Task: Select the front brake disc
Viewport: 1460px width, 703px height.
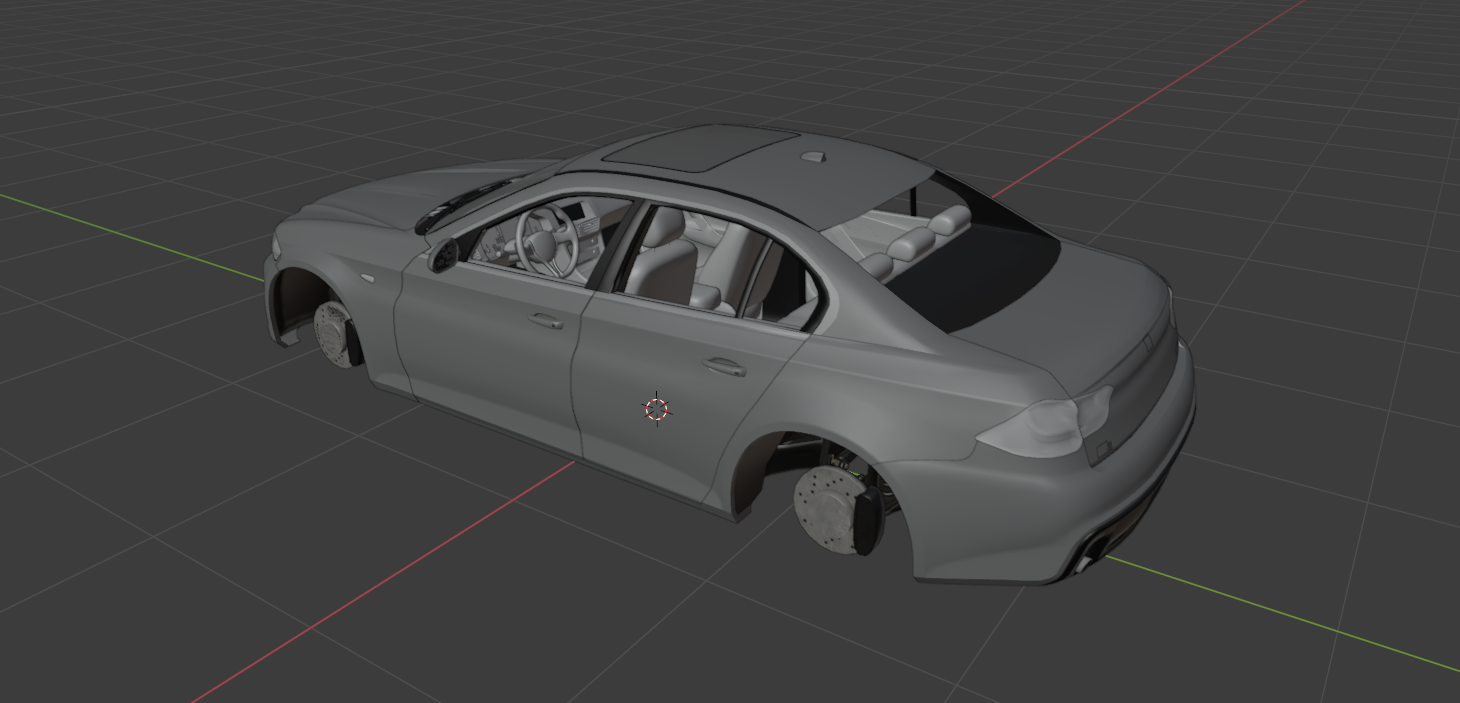Action: pyautogui.click(x=332, y=332)
